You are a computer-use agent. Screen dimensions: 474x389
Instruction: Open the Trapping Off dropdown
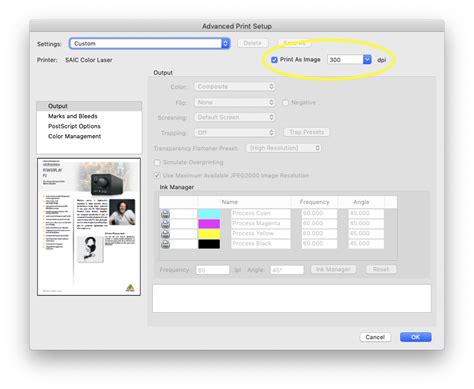tap(235, 132)
